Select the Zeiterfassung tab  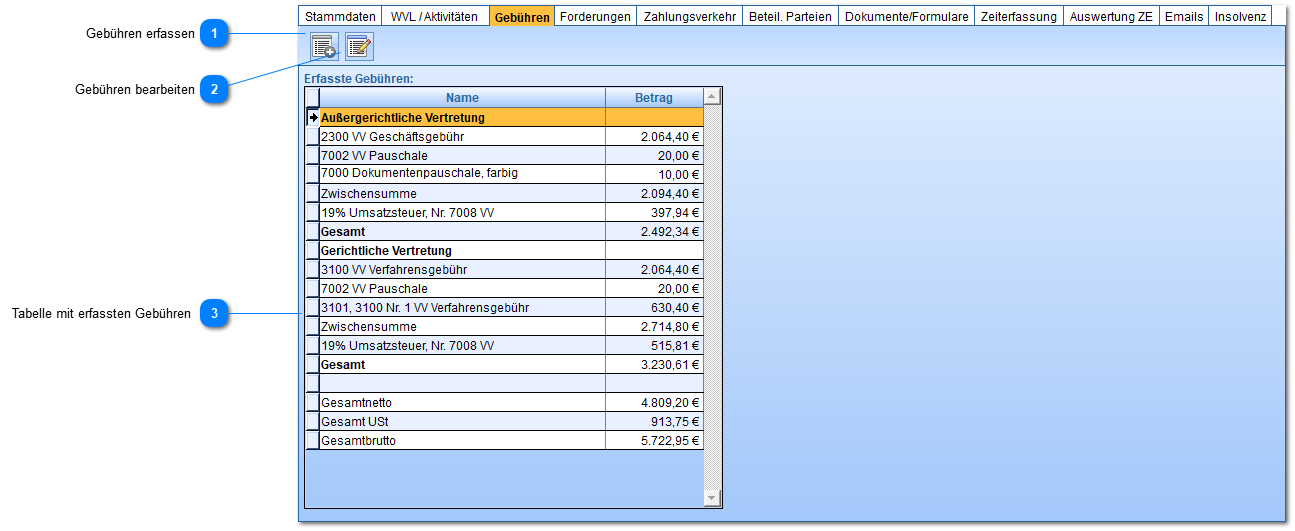pos(1018,16)
